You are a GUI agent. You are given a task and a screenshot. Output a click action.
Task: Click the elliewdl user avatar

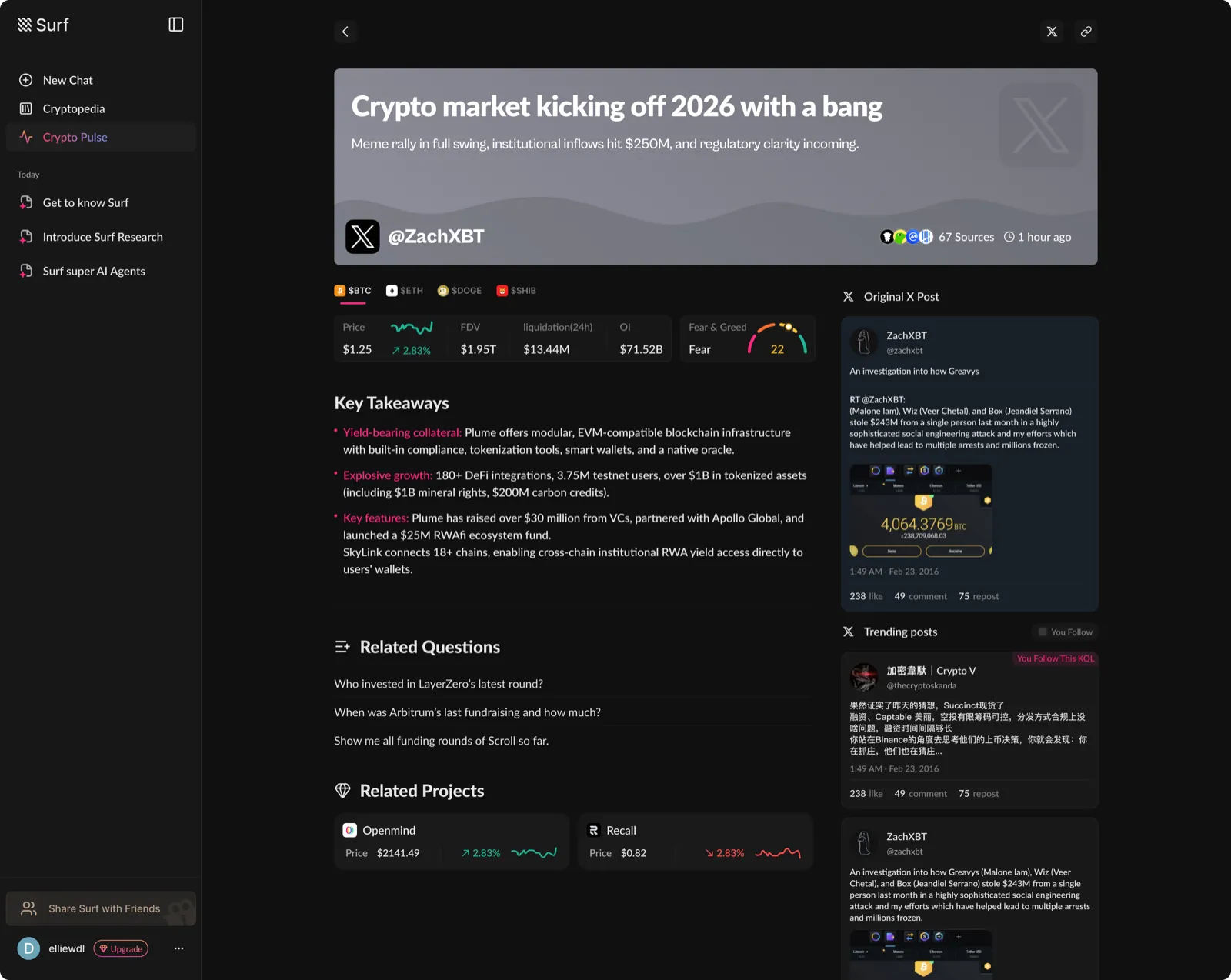pos(28,948)
